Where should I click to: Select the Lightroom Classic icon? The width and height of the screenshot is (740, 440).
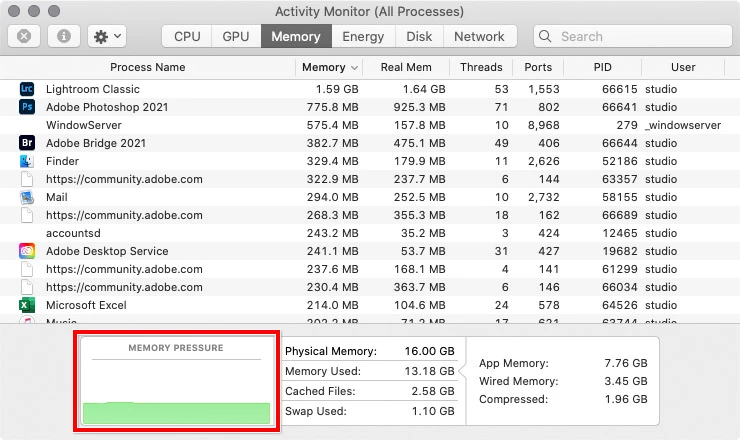click(27, 89)
